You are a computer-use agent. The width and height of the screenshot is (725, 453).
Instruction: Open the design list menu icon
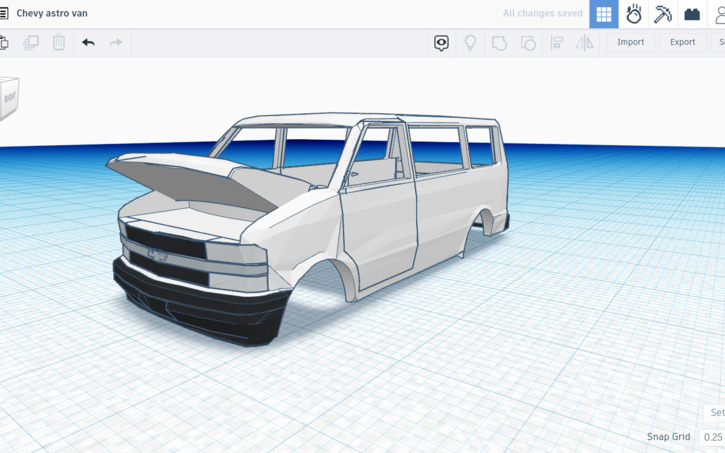click(x=4, y=13)
